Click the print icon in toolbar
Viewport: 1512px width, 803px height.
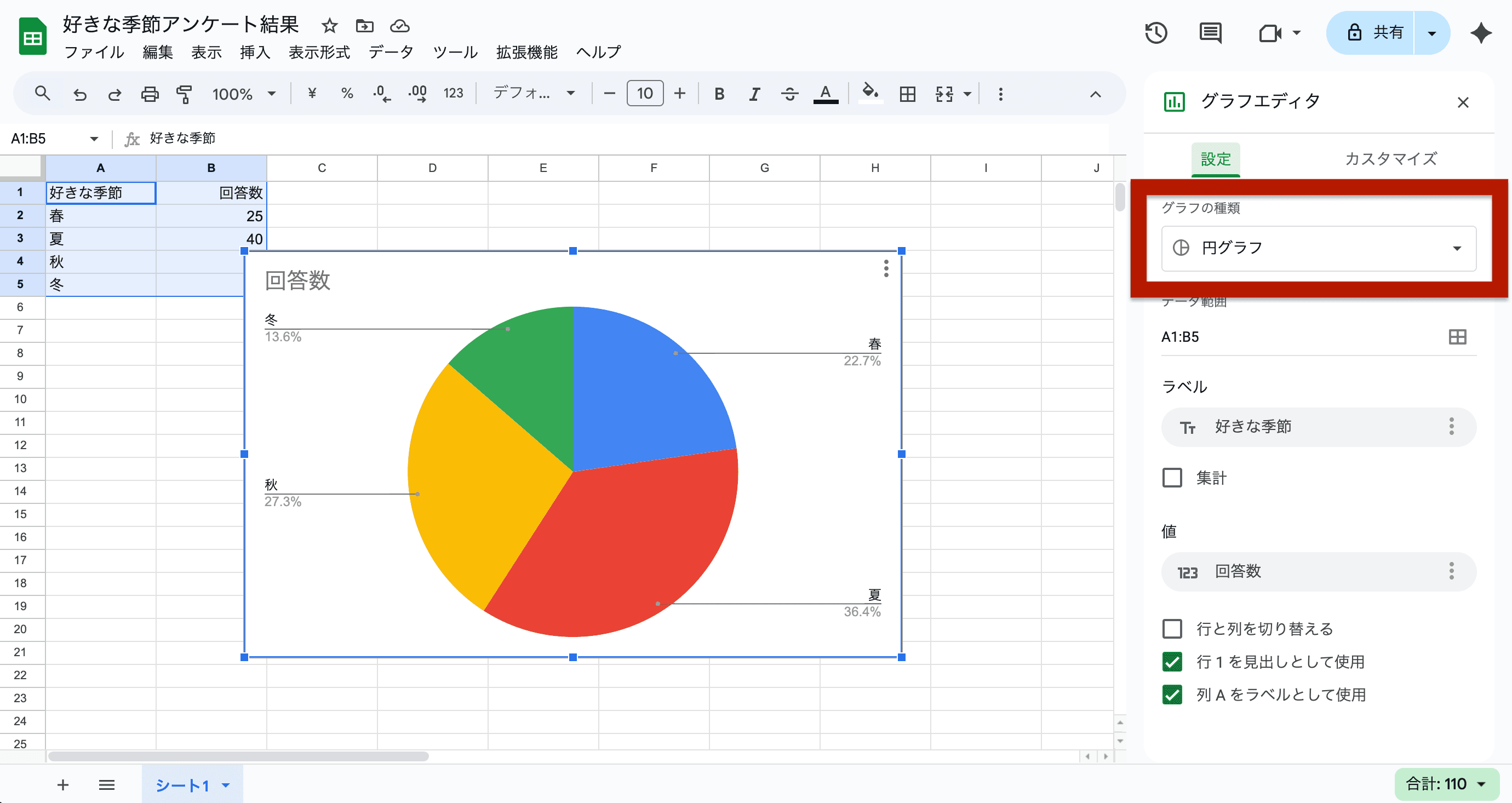tap(150, 94)
